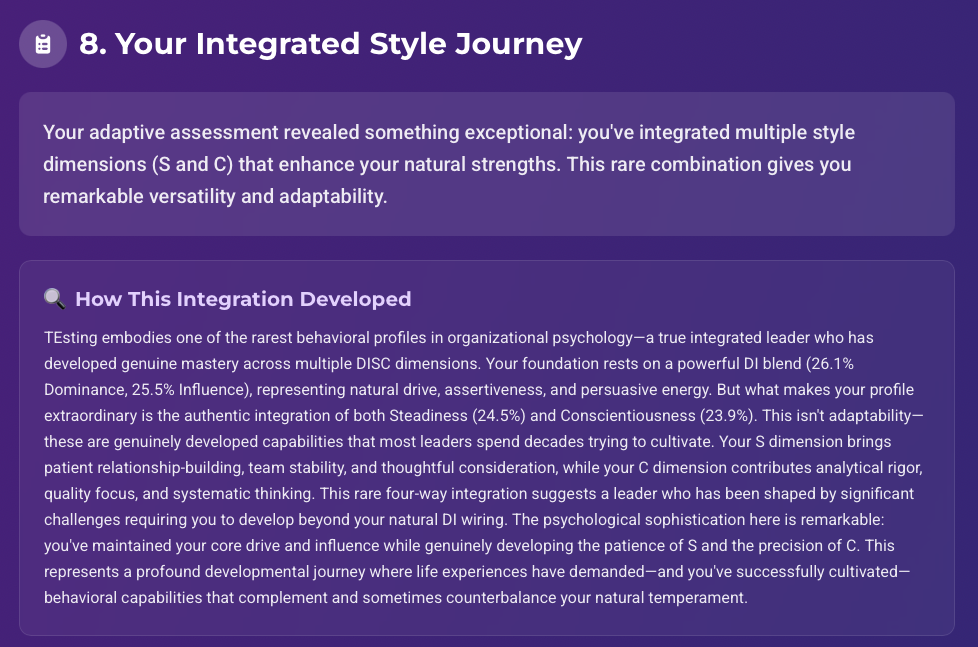Select the "8. Your Integrated Style Journey" heading

click(330, 44)
